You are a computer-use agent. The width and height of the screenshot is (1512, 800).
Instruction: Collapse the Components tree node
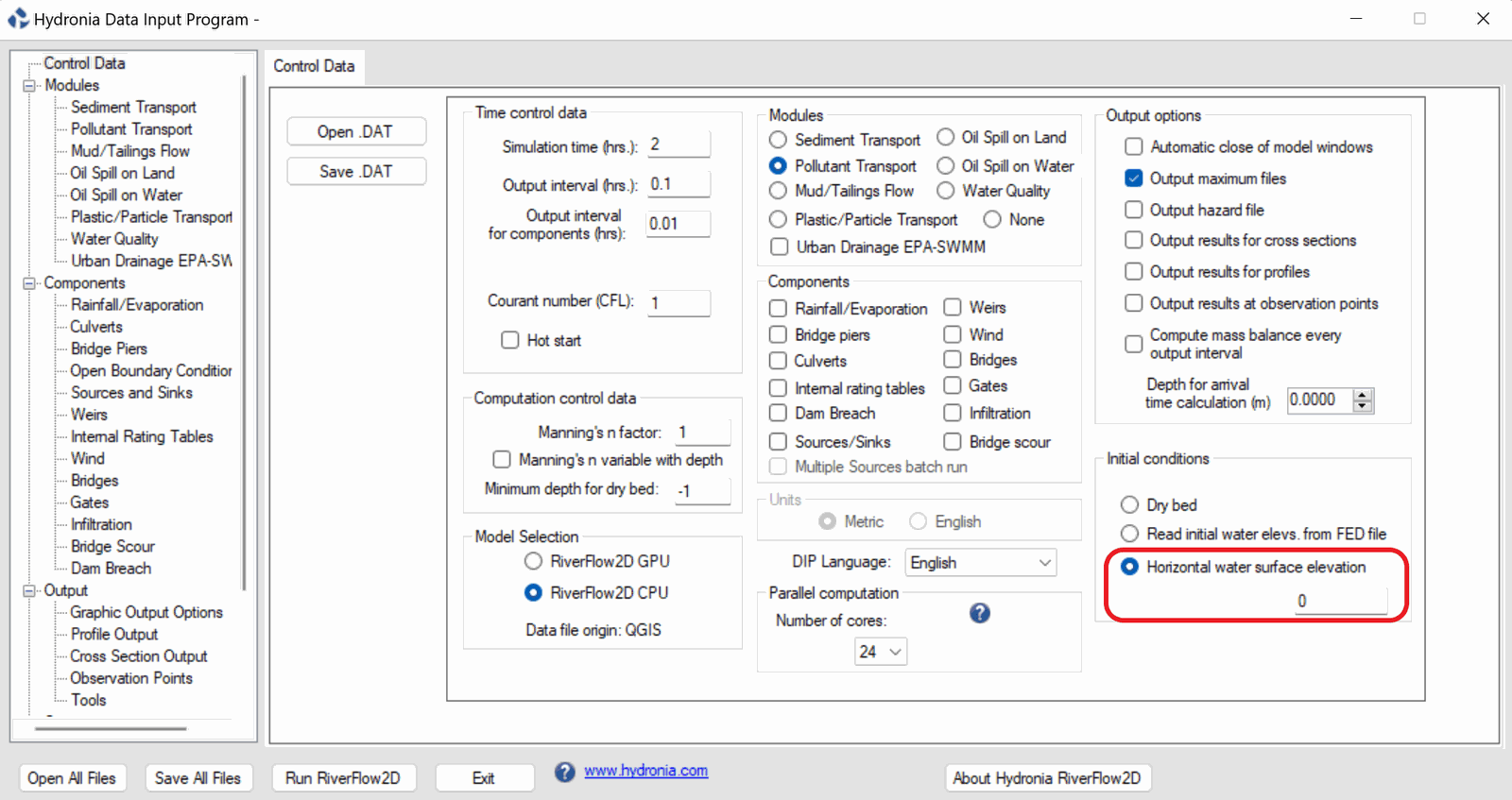[x=29, y=283]
